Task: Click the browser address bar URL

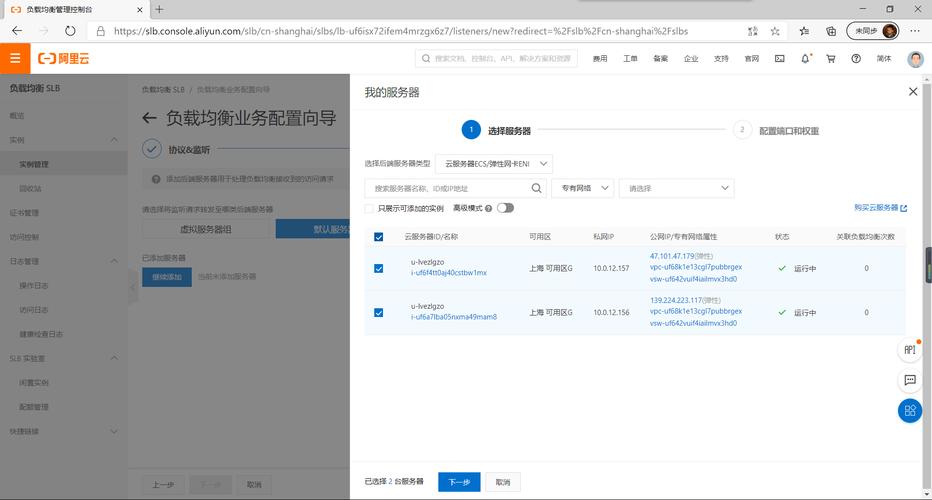Action: [401, 31]
